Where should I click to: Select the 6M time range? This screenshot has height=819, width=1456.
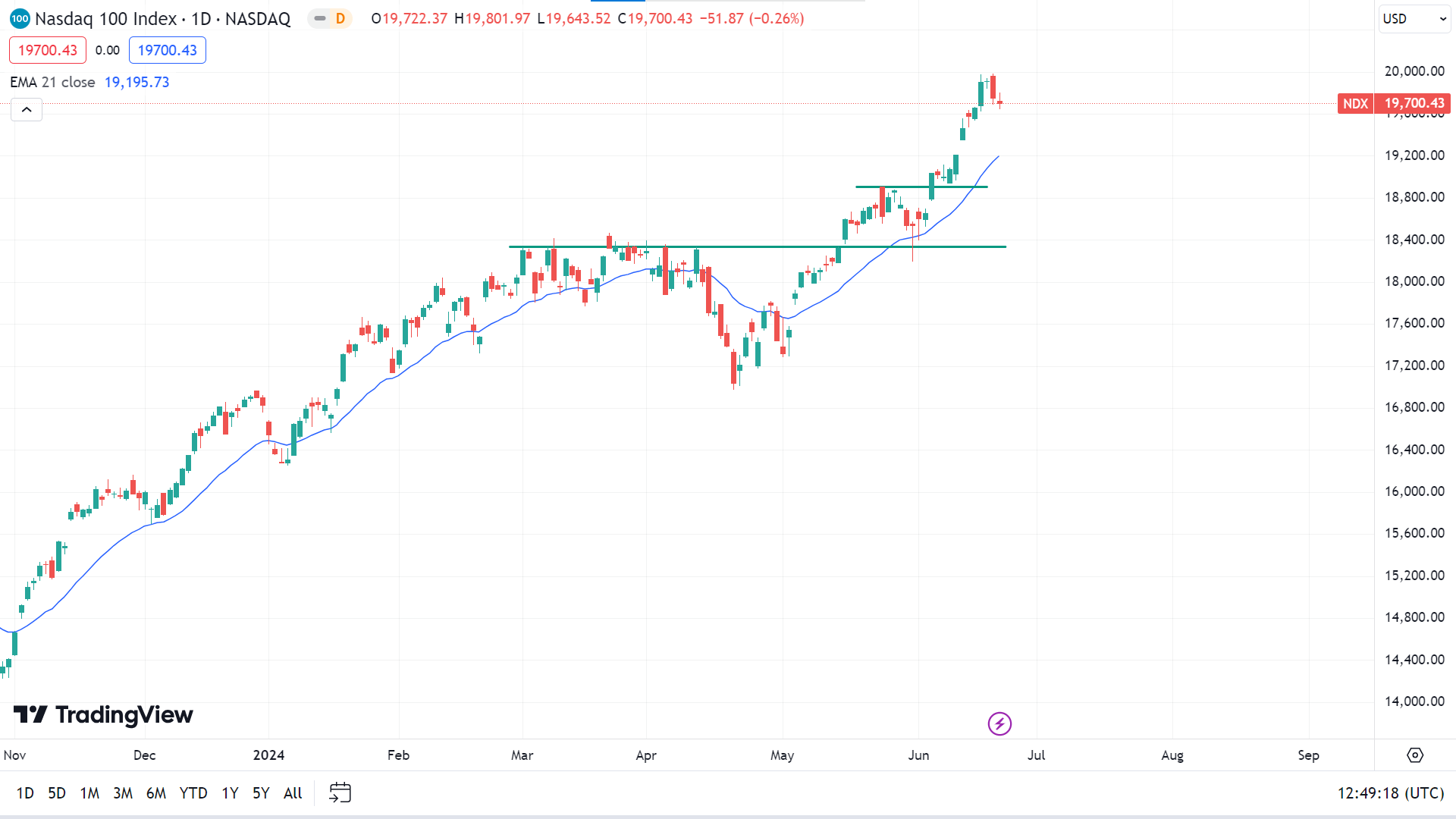click(x=156, y=793)
